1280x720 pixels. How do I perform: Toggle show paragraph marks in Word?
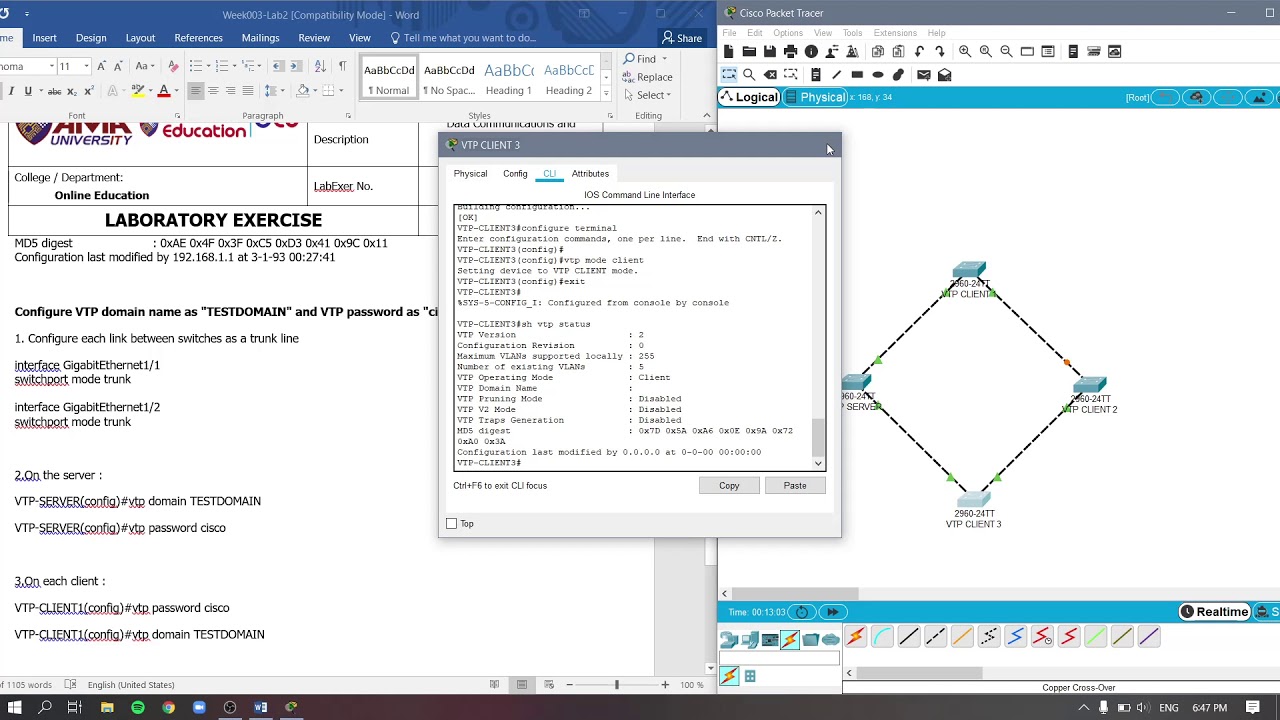click(342, 66)
